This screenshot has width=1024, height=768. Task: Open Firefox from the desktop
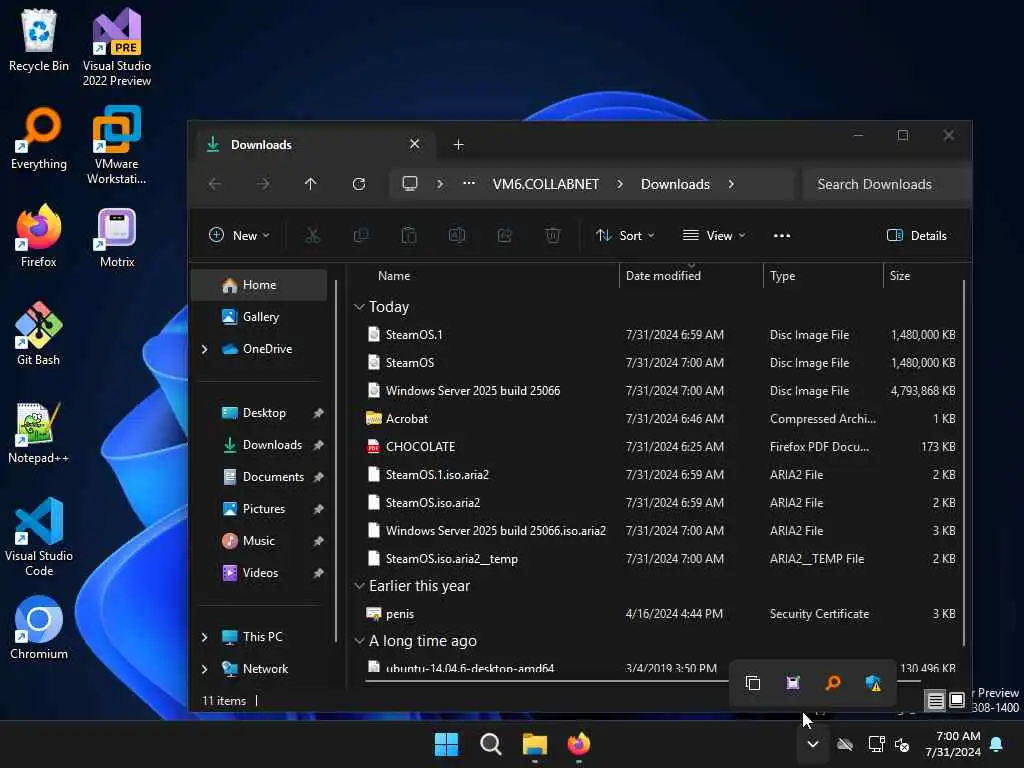(x=39, y=236)
